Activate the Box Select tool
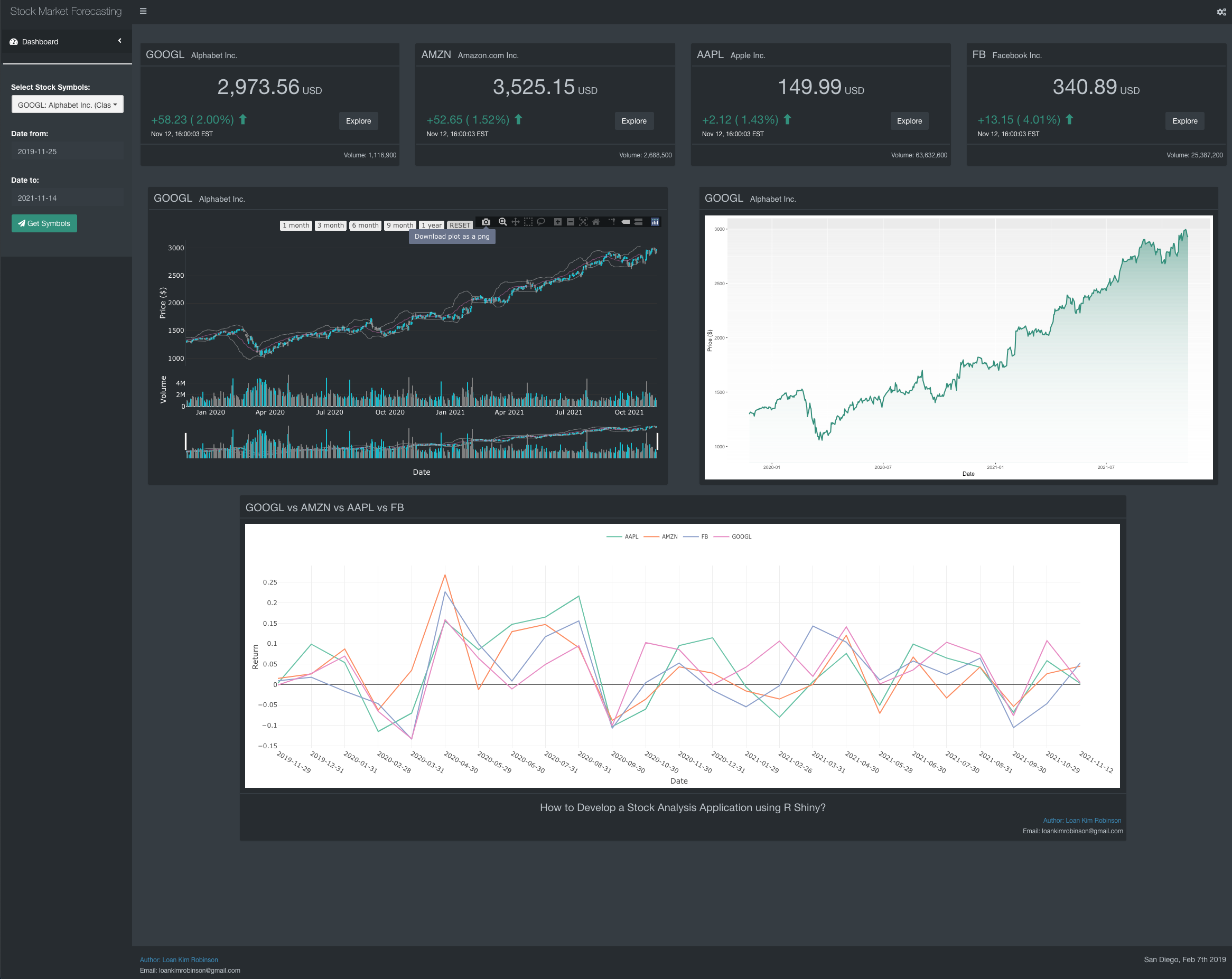The width and height of the screenshot is (1232, 979). pyautogui.click(x=528, y=222)
